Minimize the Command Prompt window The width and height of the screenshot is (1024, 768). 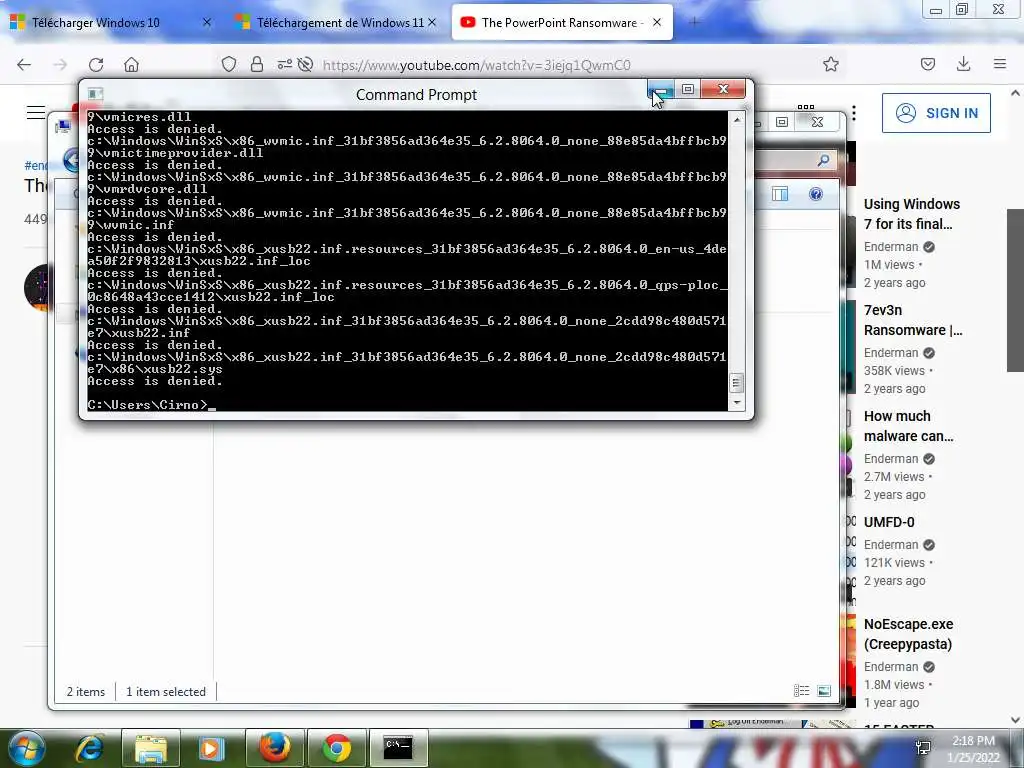point(660,89)
